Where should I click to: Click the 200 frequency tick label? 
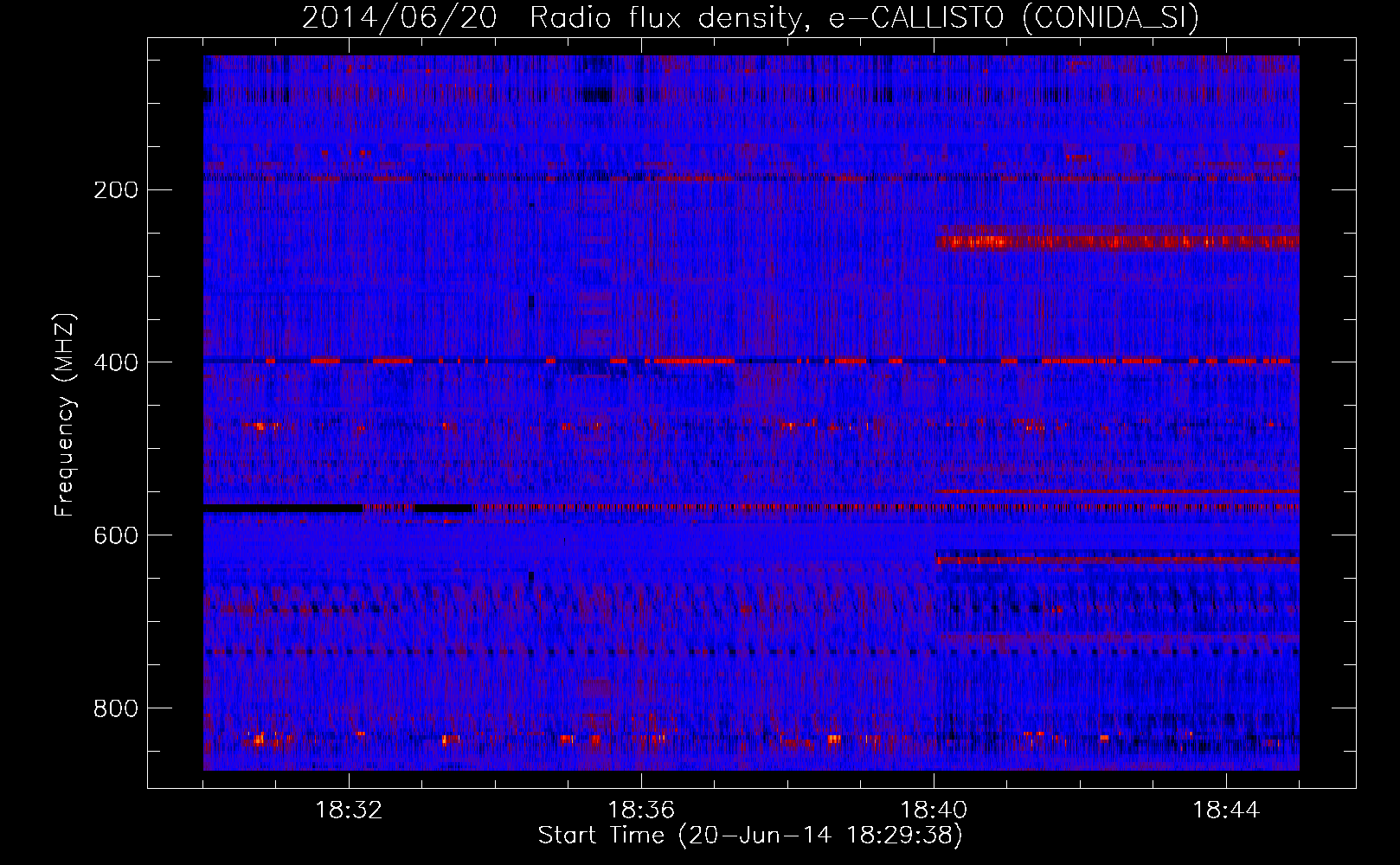tap(115, 189)
